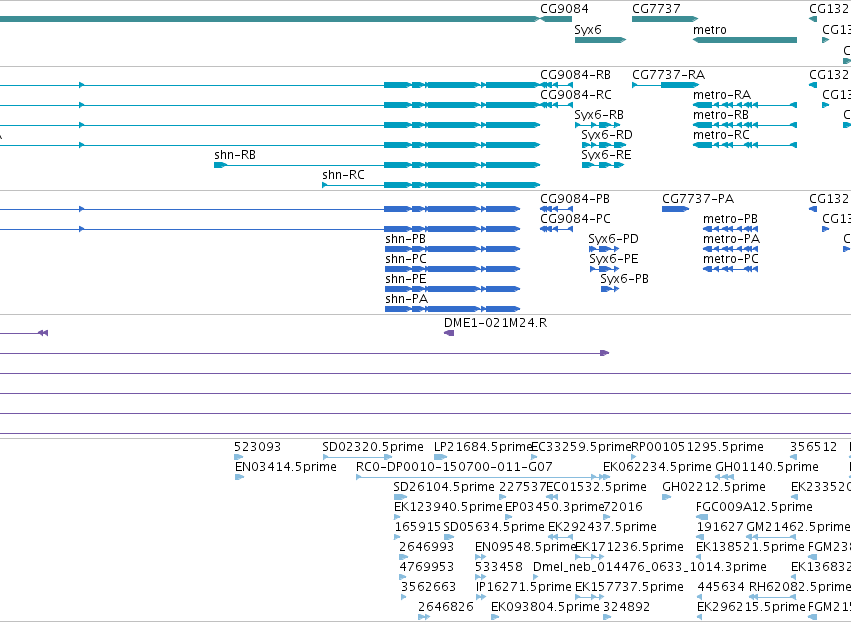Select the EK171236.5prime EST label
Screen dimensions: 851x622
coord(629,548)
